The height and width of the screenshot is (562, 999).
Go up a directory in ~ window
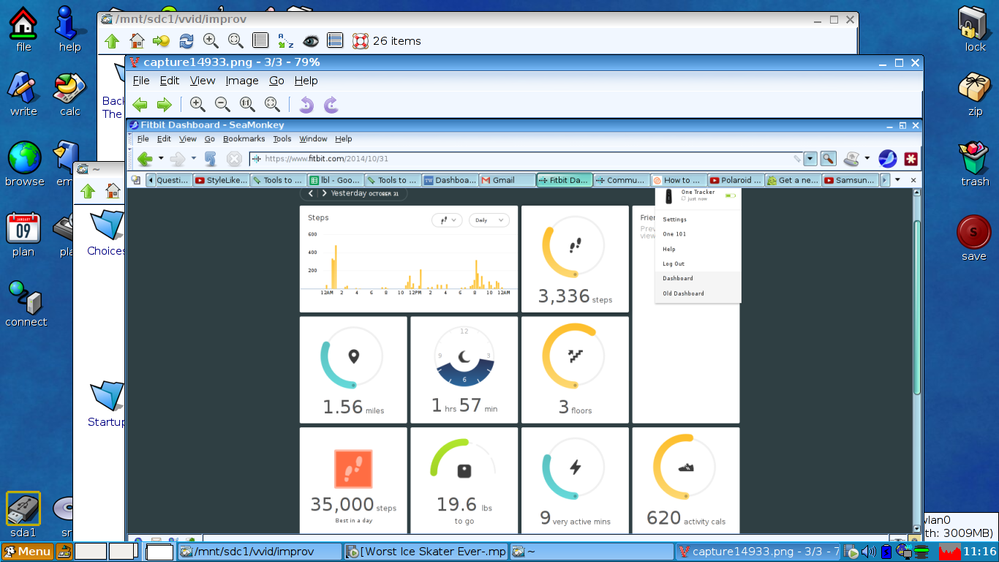88,191
